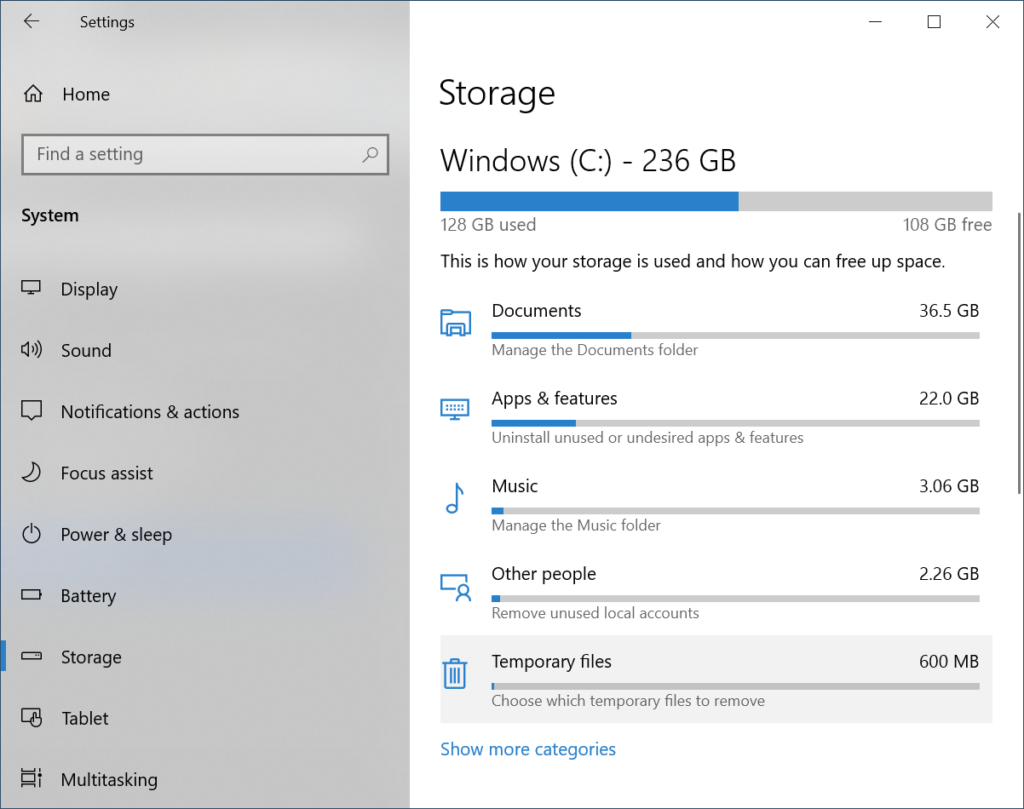
Task: Click the Temporary files trash icon
Action: [x=455, y=673]
